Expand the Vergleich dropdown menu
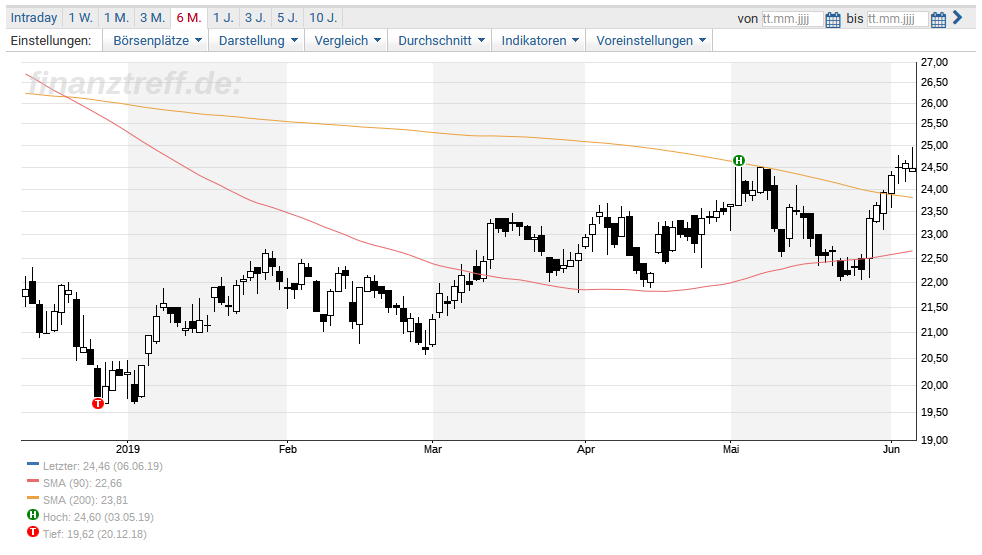 (x=346, y=40)
